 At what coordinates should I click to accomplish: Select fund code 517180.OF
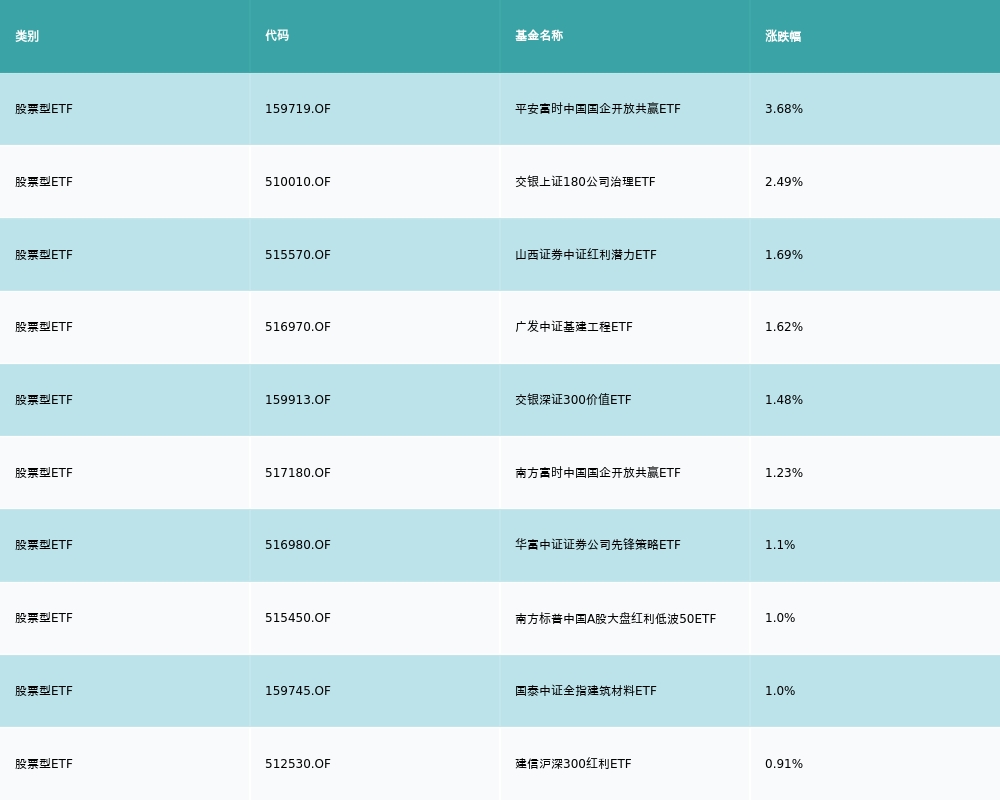(298, 473)
